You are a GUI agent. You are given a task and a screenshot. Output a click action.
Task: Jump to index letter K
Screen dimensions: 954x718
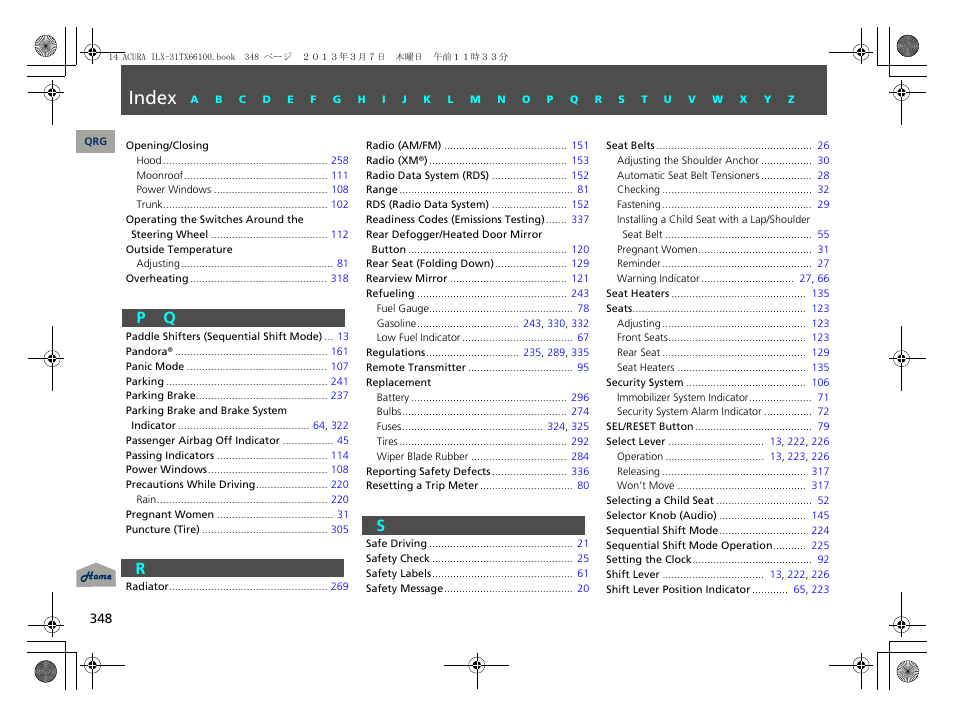pyautogui.click(x=427, y=99)
